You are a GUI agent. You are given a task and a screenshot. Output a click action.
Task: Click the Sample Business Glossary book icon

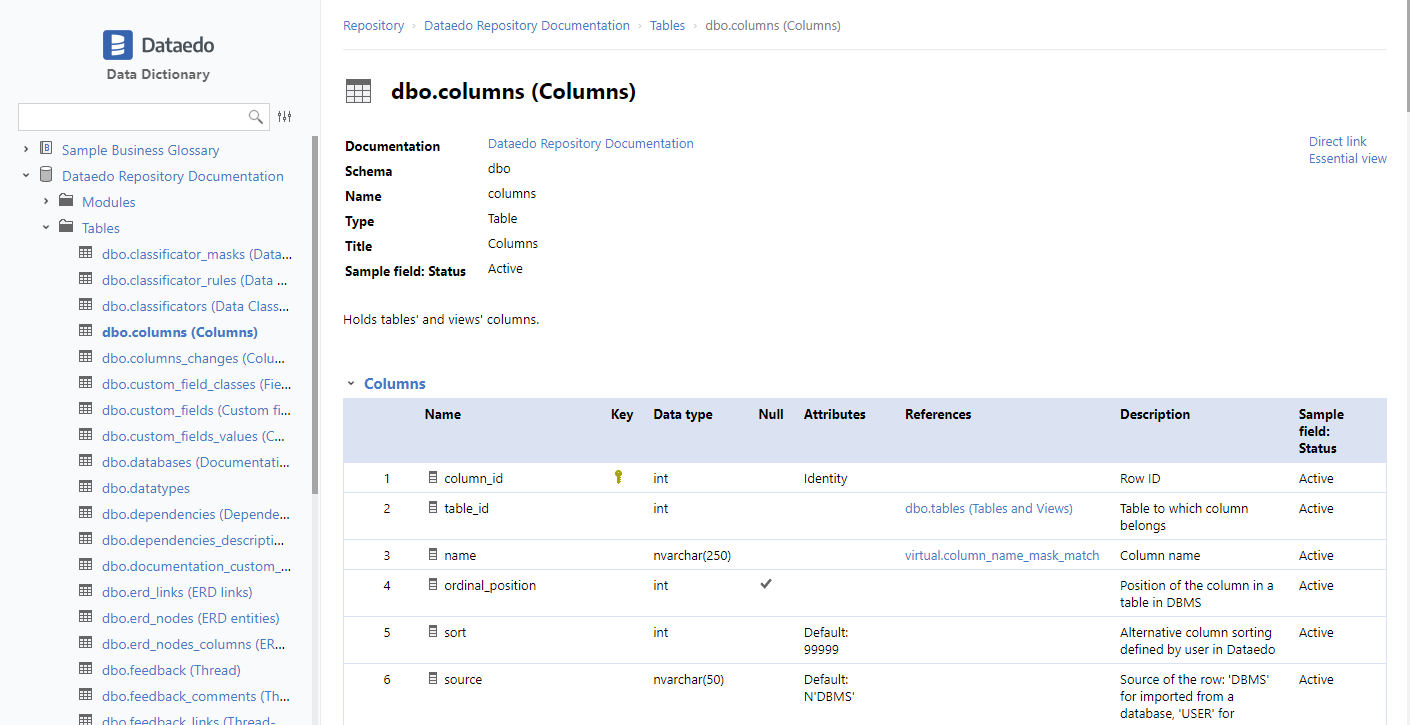(46, 149)
